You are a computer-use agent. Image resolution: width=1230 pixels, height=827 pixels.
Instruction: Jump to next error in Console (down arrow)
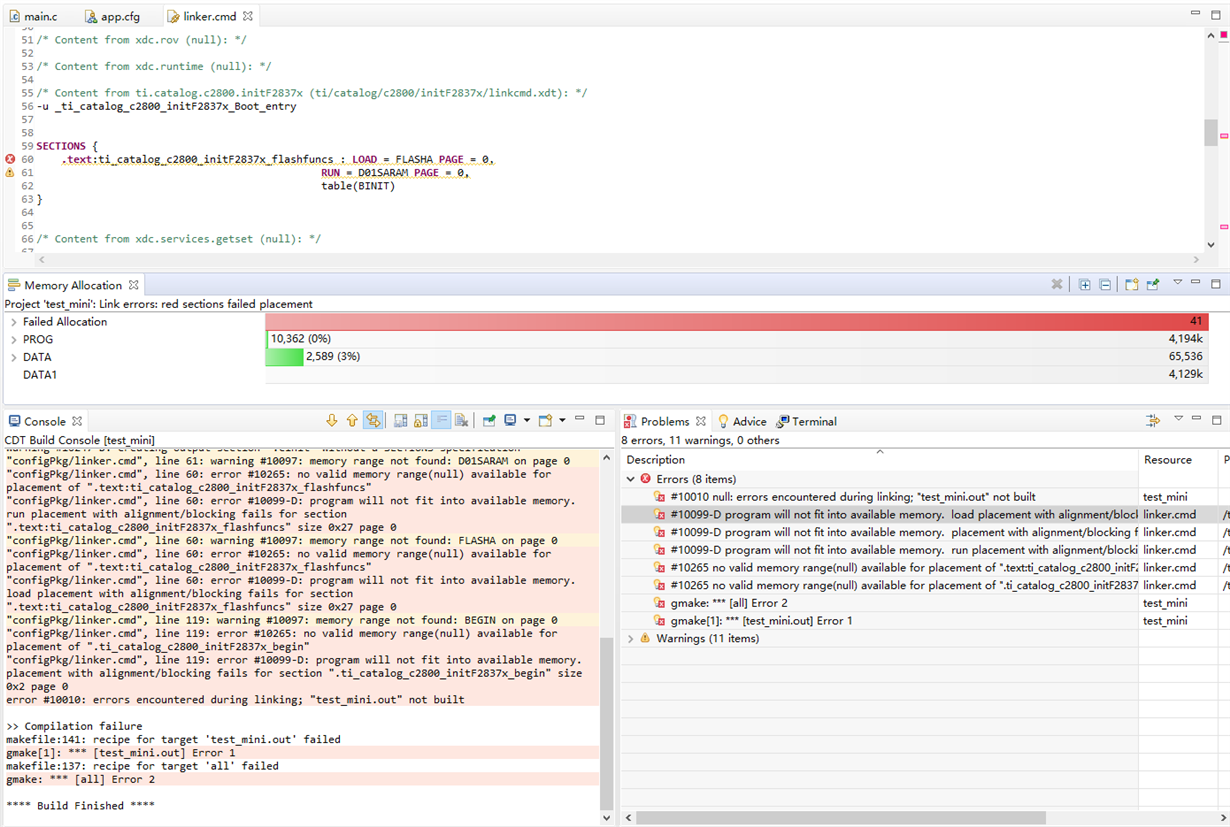point(332,421)
